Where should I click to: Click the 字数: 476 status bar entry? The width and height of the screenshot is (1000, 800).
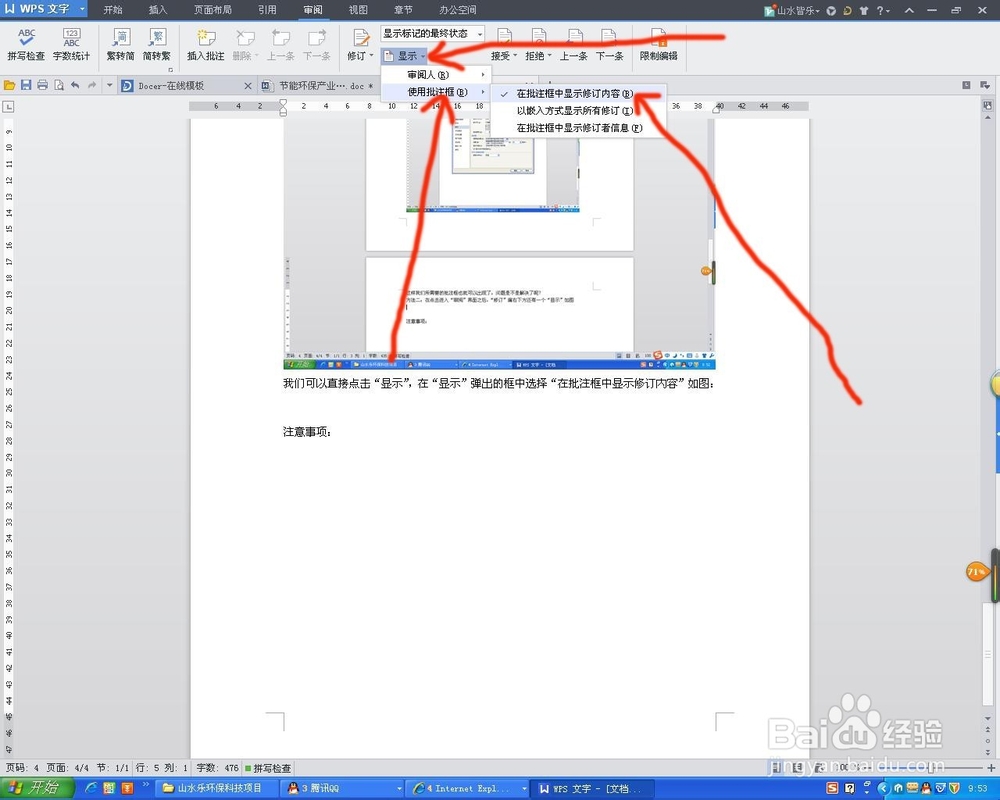click(217, 768)
